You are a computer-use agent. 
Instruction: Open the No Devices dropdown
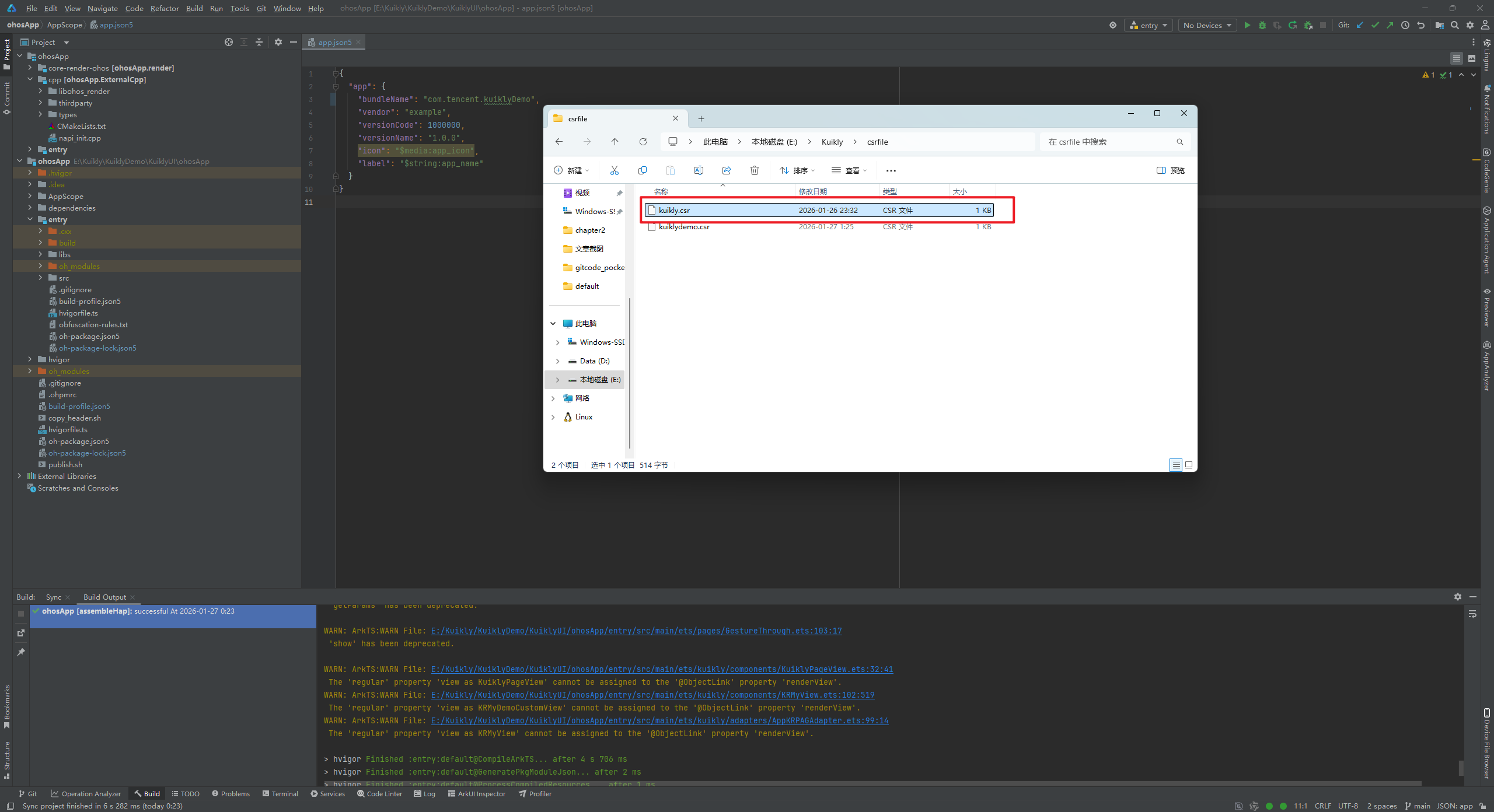[1207, 25]
